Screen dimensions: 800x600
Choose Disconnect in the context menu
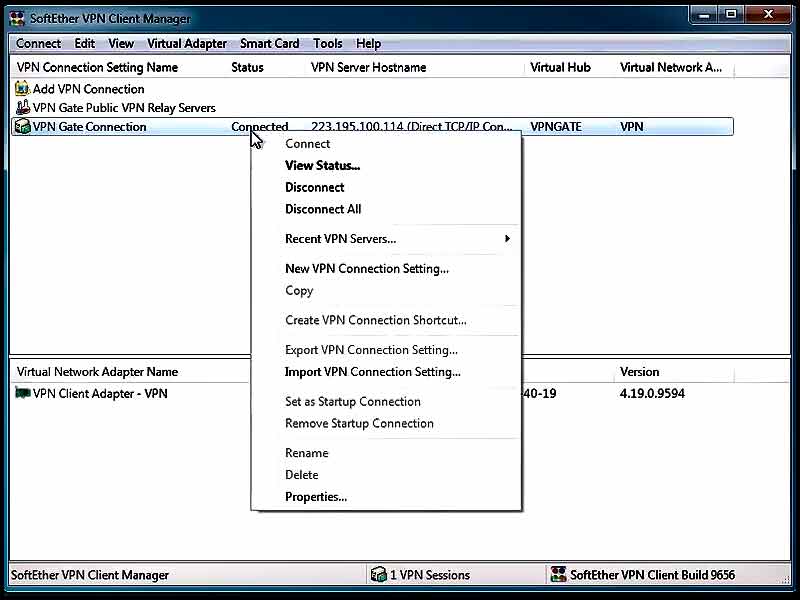click(x=314, y=187)
